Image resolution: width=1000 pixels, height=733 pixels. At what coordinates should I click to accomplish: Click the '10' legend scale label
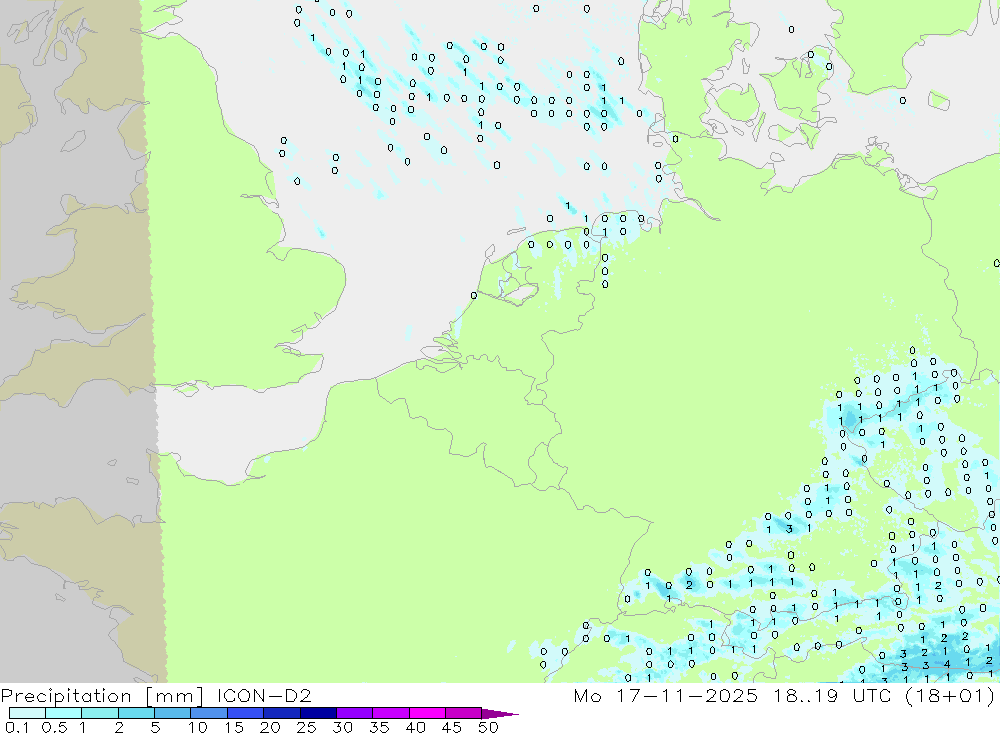coord(197,727)
